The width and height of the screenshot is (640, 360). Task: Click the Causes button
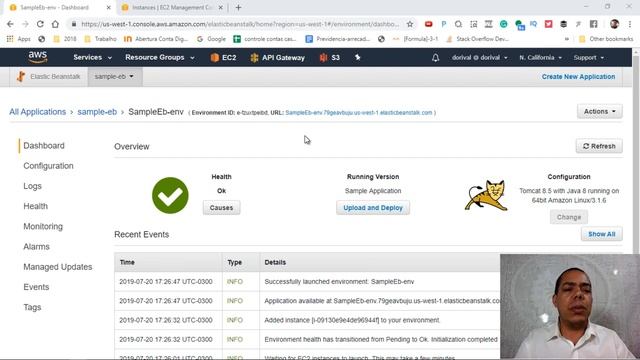tap(221, 208)
